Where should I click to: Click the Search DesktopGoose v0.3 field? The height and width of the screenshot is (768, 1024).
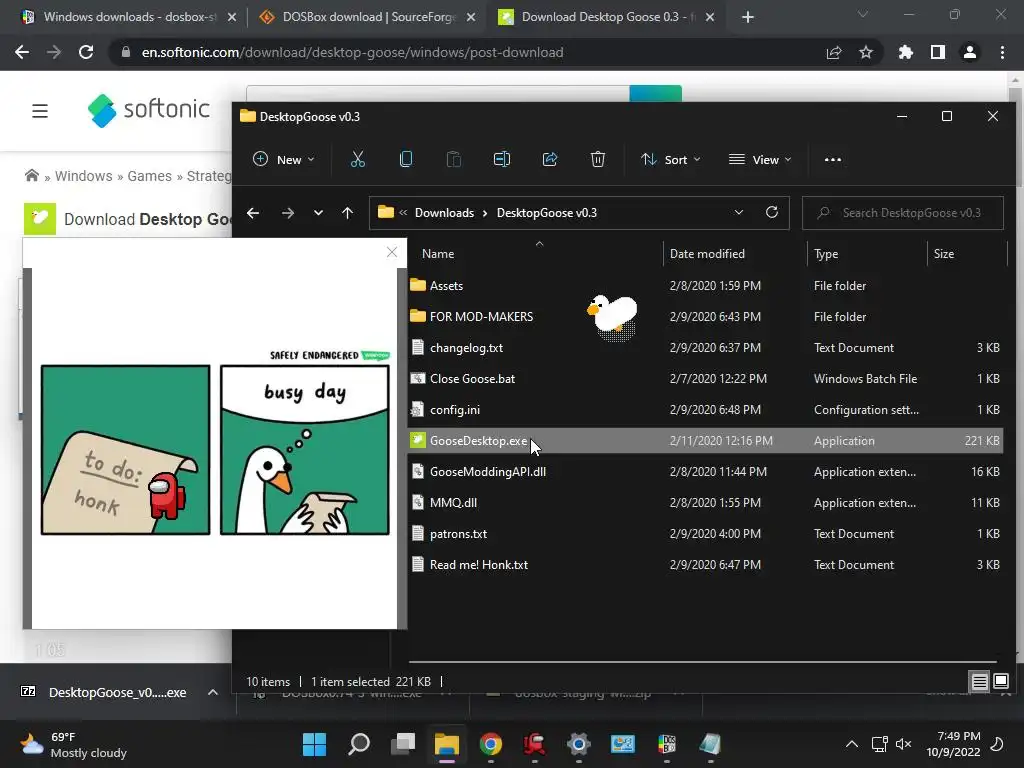[903, 213]
